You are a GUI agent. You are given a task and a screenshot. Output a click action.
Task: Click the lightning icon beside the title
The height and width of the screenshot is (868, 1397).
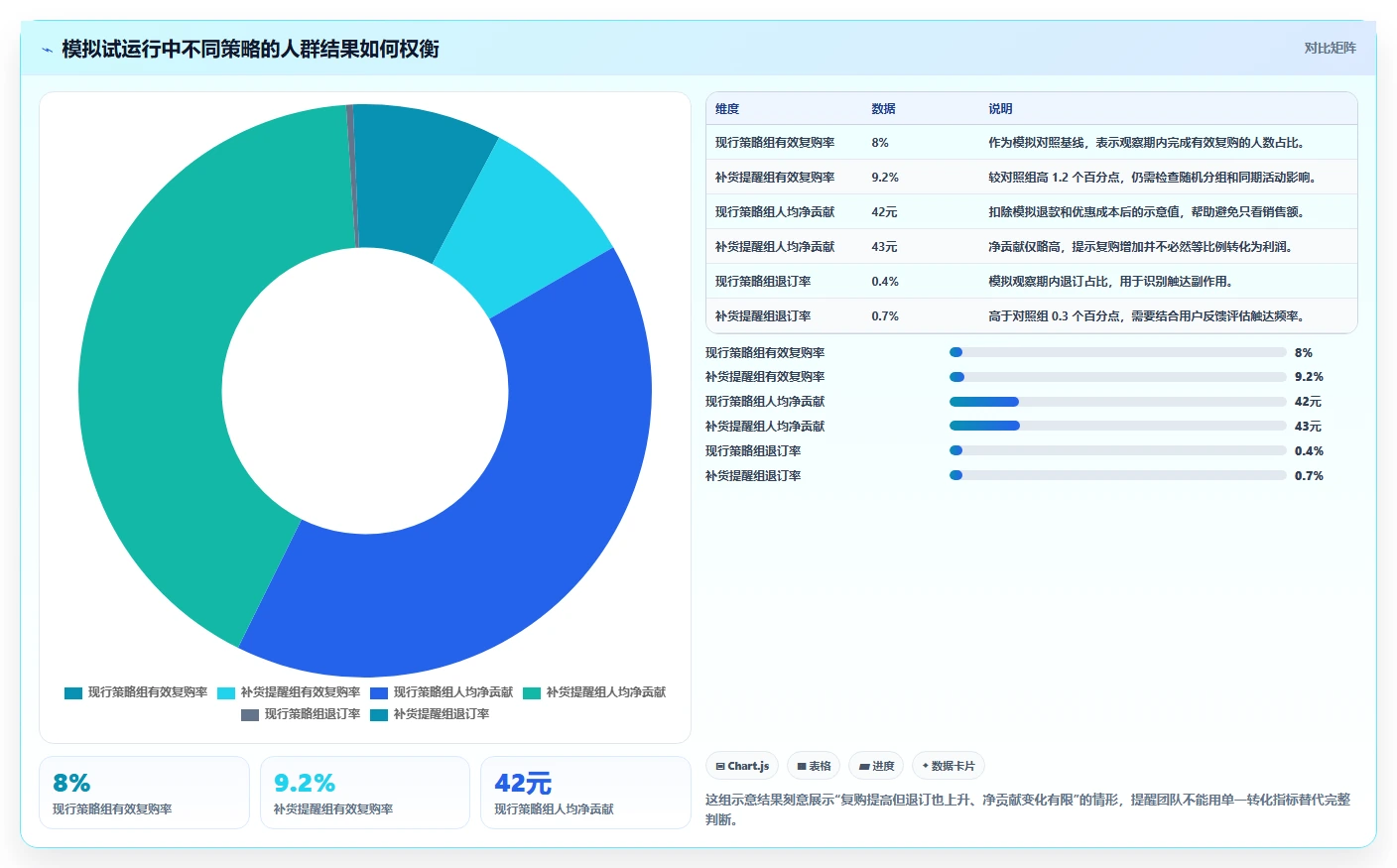click(x=47, y=50)
